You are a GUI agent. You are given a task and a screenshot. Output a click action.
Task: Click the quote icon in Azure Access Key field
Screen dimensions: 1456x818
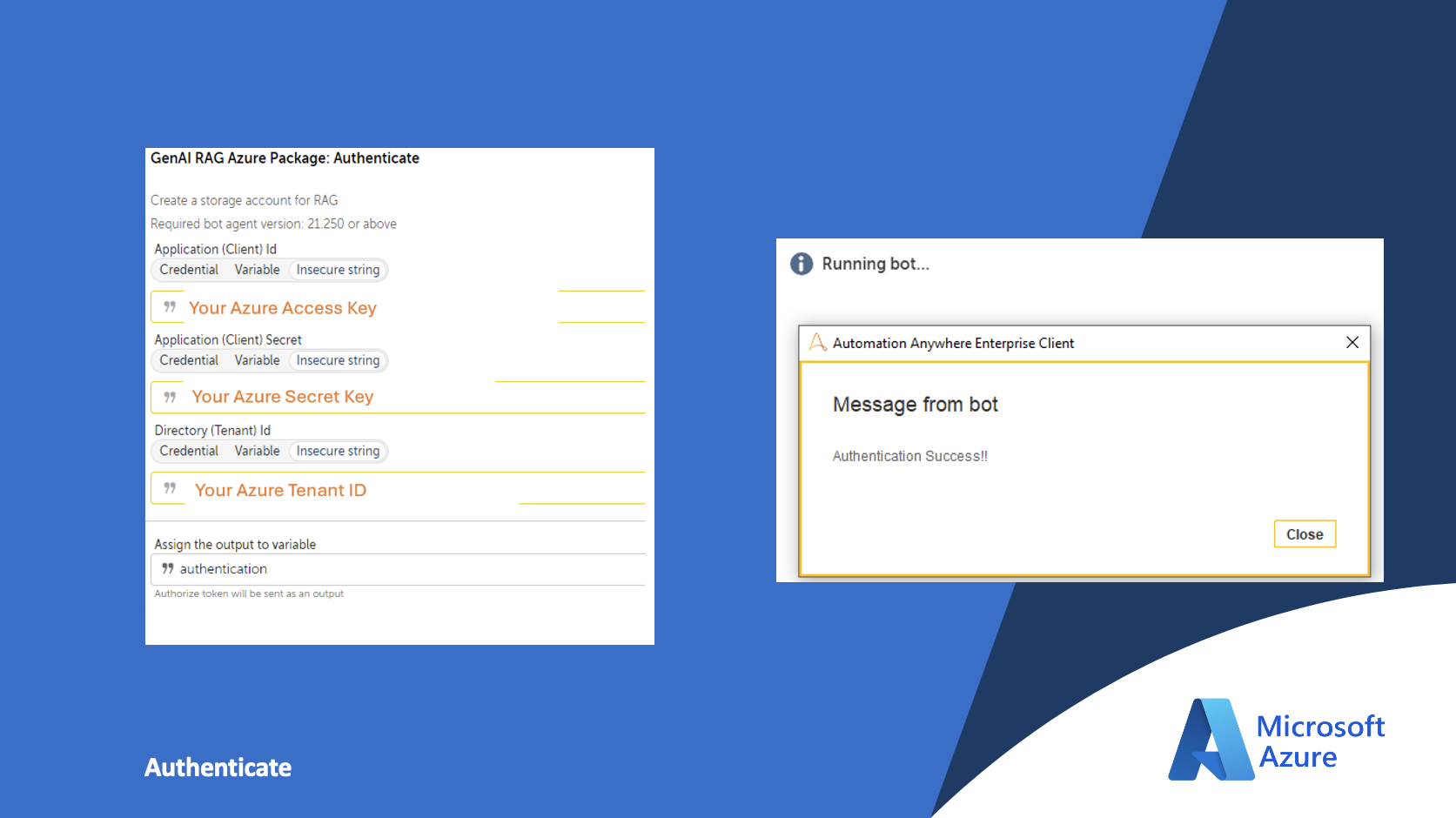[x=170, y=307]
